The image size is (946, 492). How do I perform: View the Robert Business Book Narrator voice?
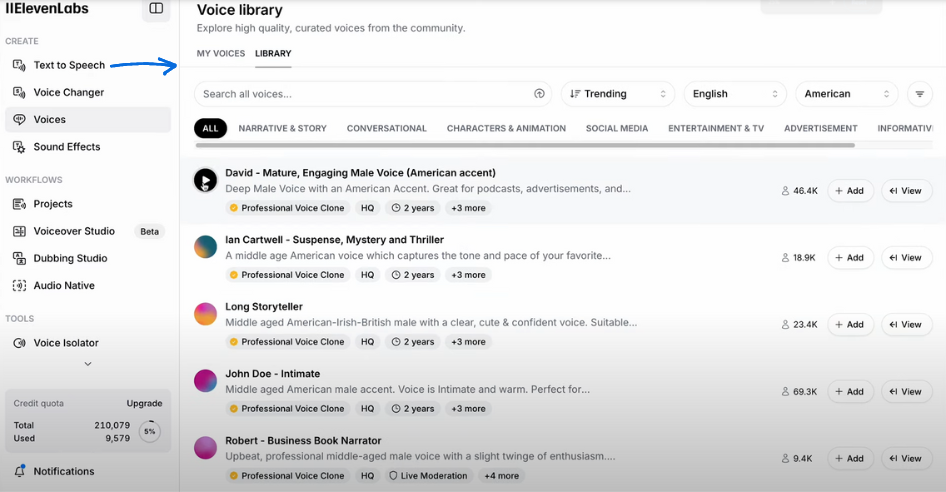point(906,459)
